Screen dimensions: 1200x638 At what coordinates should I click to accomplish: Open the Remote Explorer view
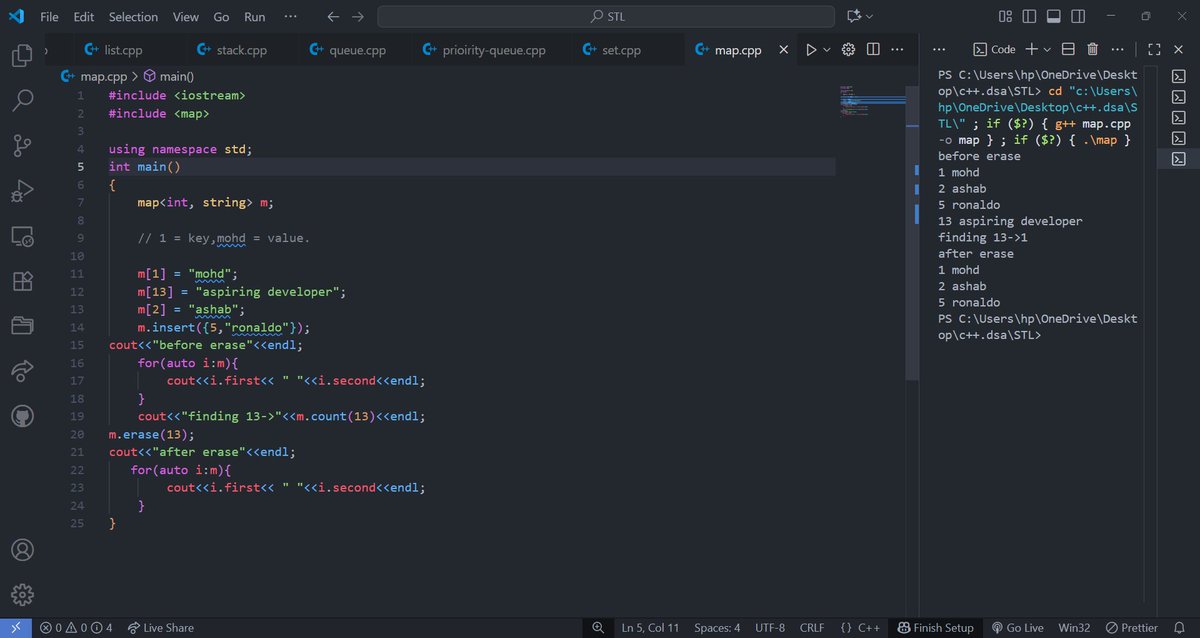(x=22, y=236)
